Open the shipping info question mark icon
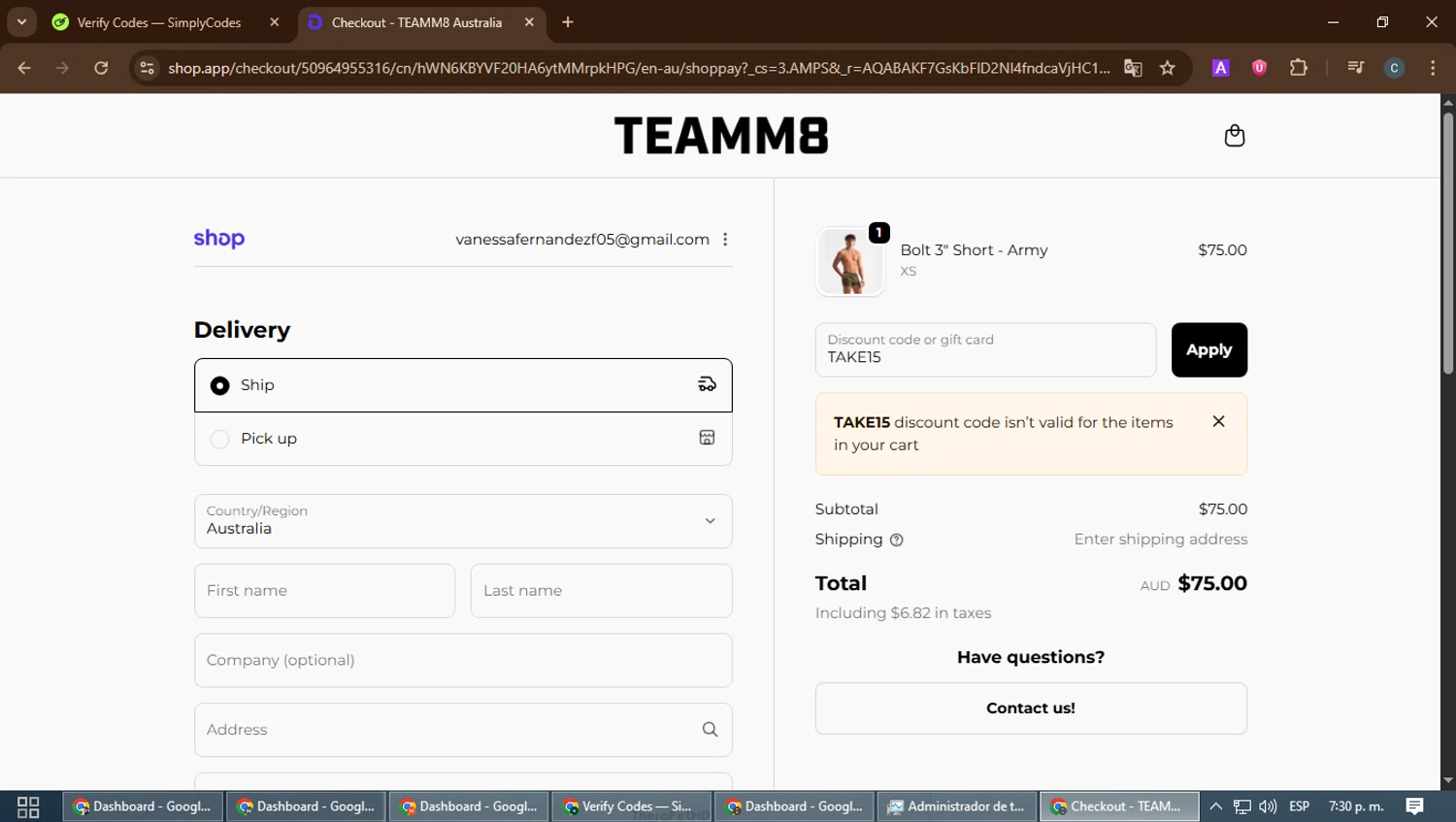The image size is (1456, 822). (x=897, y=540)
